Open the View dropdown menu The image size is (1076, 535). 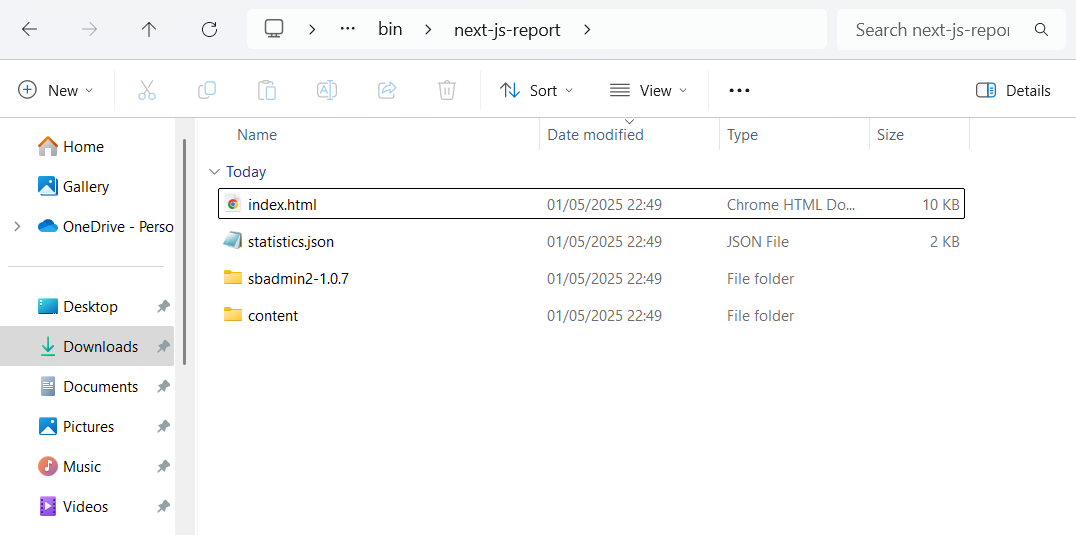648,91
